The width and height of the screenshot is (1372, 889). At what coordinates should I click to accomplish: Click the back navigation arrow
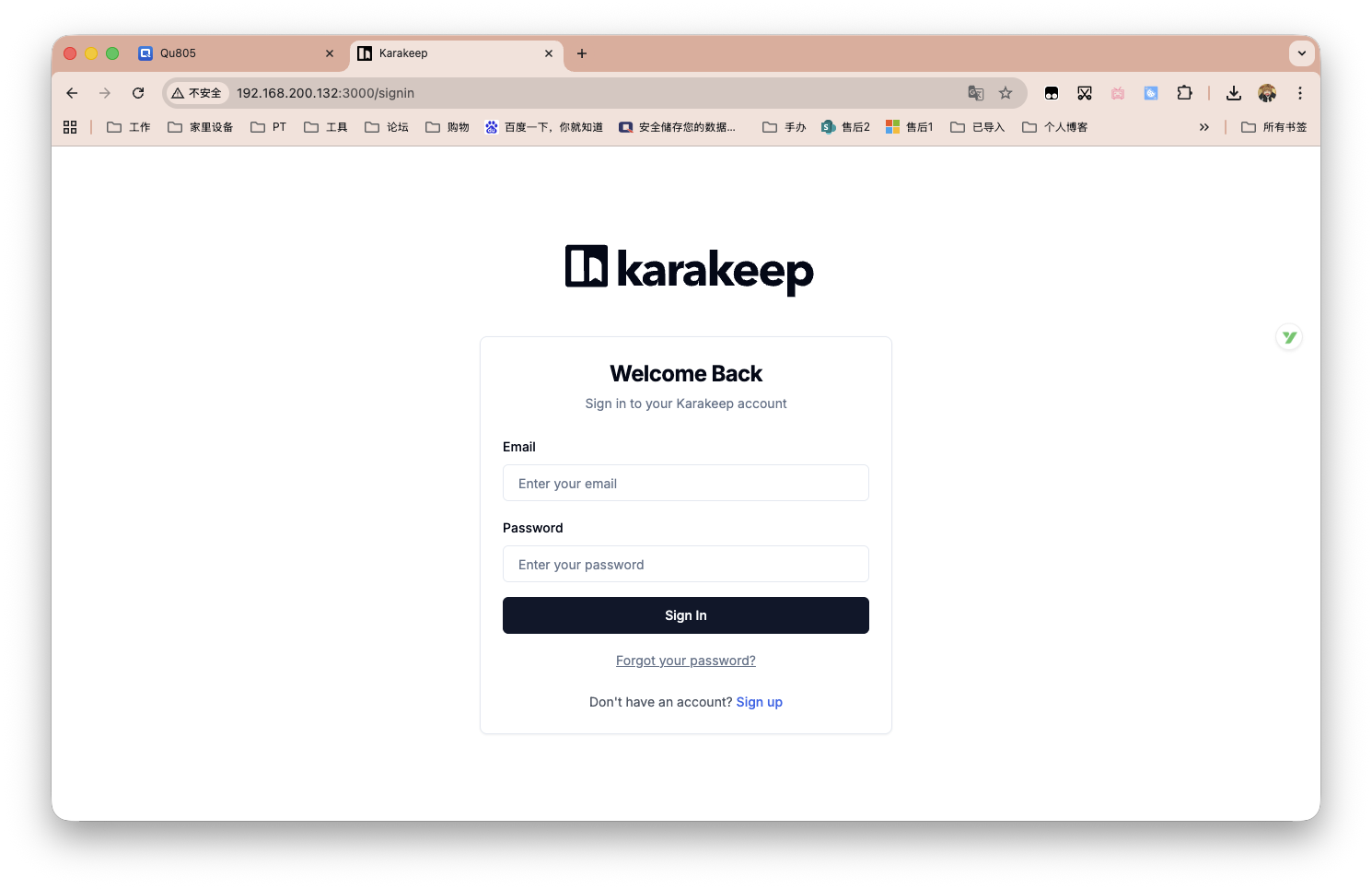click(x=72, y=93)
